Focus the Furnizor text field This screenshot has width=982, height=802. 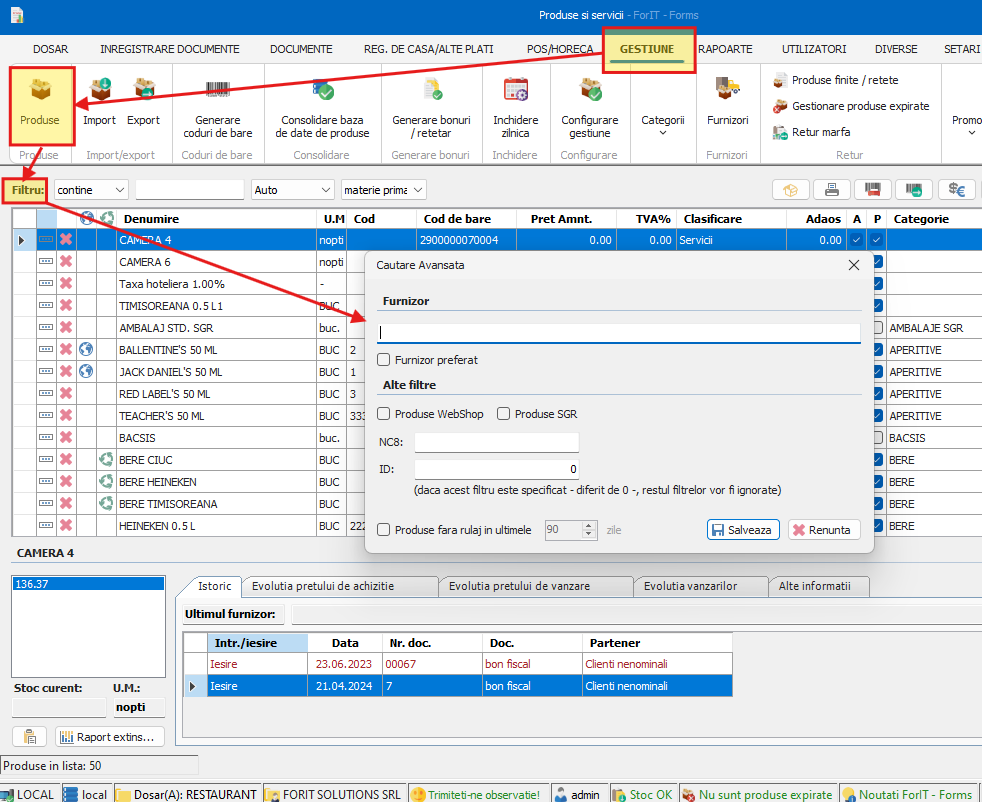click(x=619, y=332)
